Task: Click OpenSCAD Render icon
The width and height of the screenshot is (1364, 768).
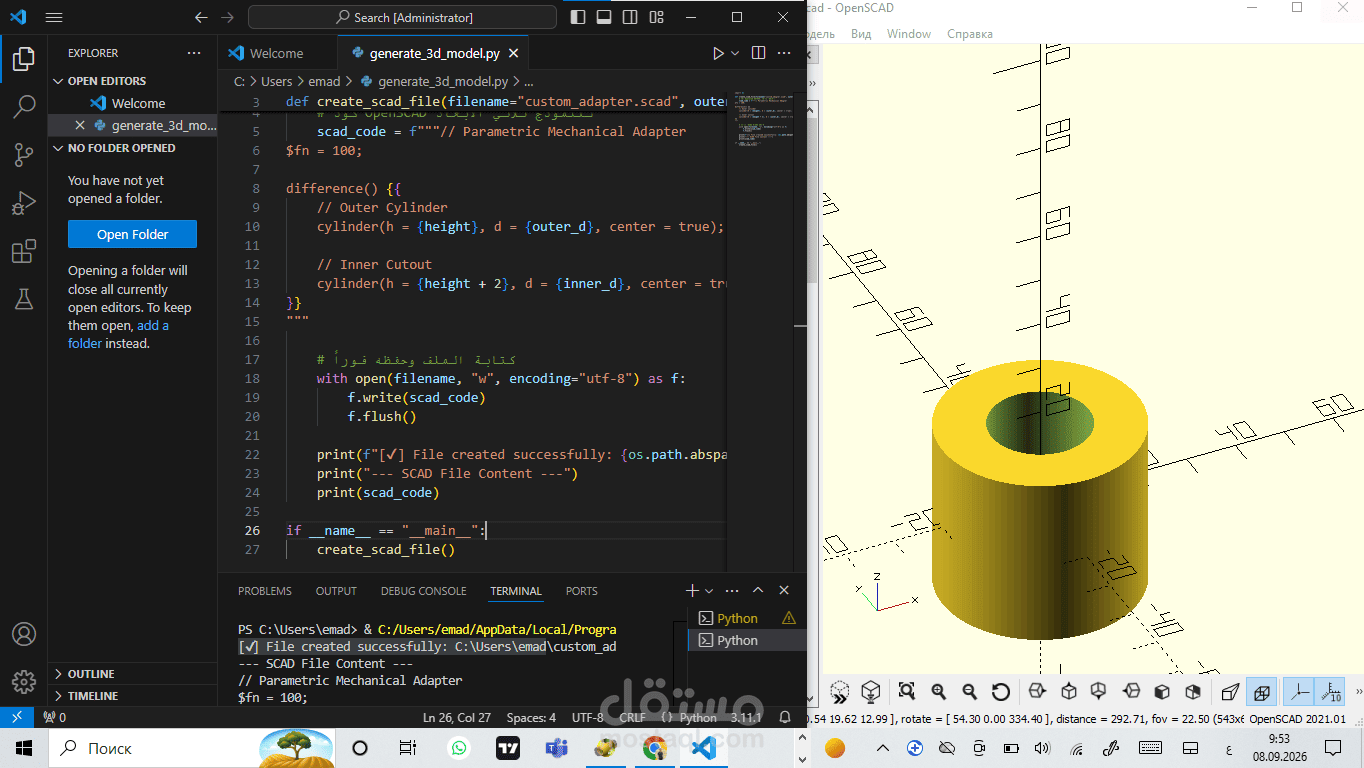Action: [871, 691]
